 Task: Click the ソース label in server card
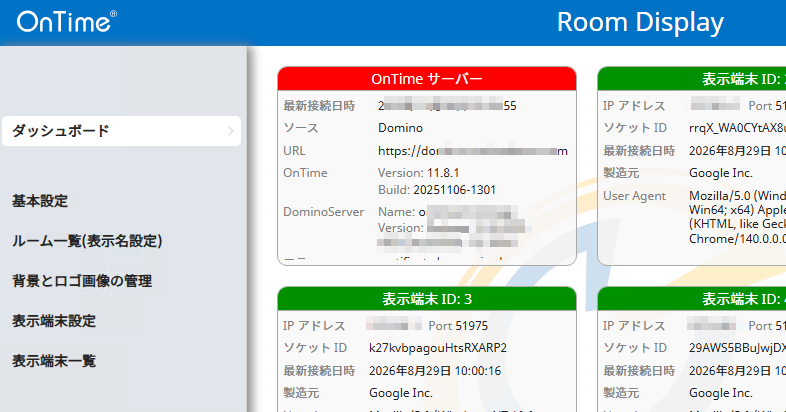tap(301, 128)
